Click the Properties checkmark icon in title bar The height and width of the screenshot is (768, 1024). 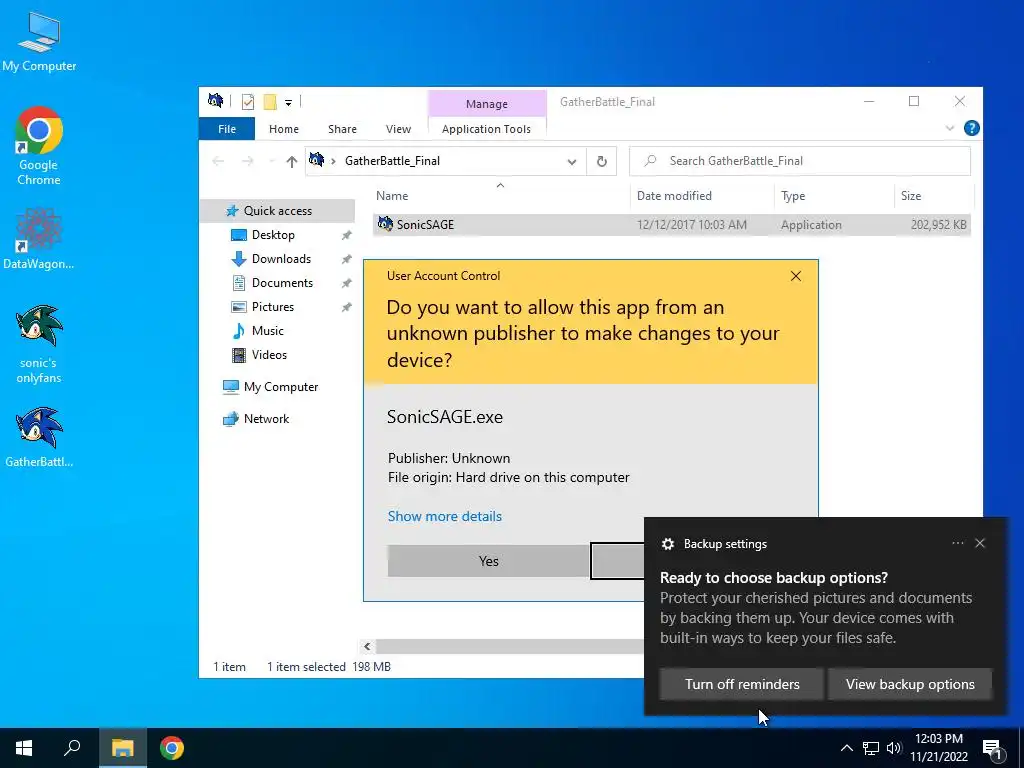click(248, 102)
